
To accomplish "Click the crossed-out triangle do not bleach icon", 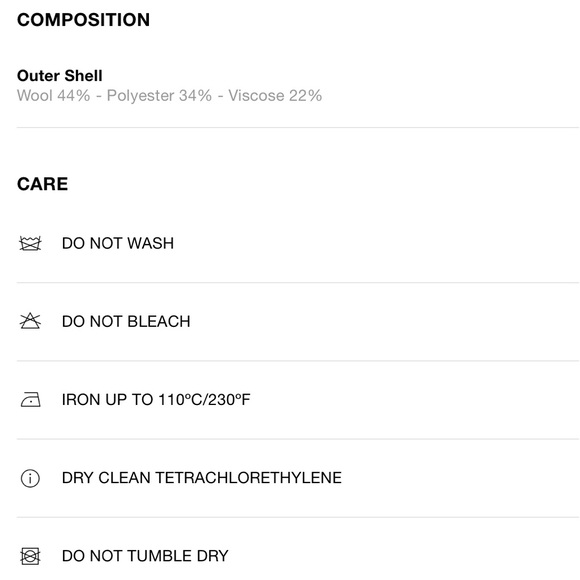I will tap(30, 321).
